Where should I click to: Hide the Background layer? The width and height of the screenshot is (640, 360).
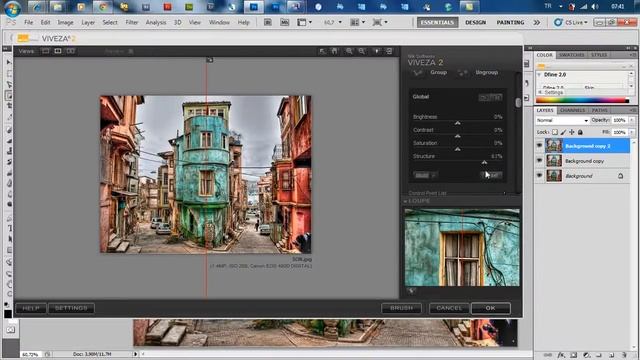(x=539, y=176)
